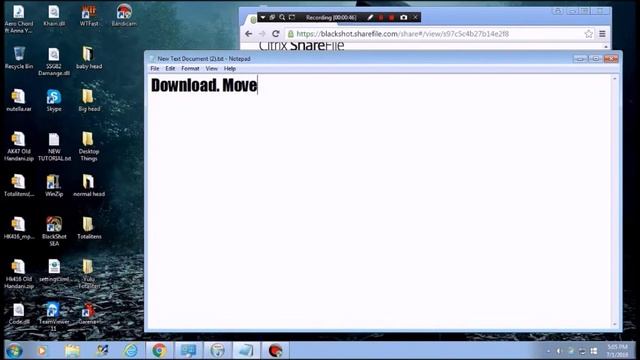Click the Notepad scrollbar down arrow
The image size is (640, 360).
(615, 324)
